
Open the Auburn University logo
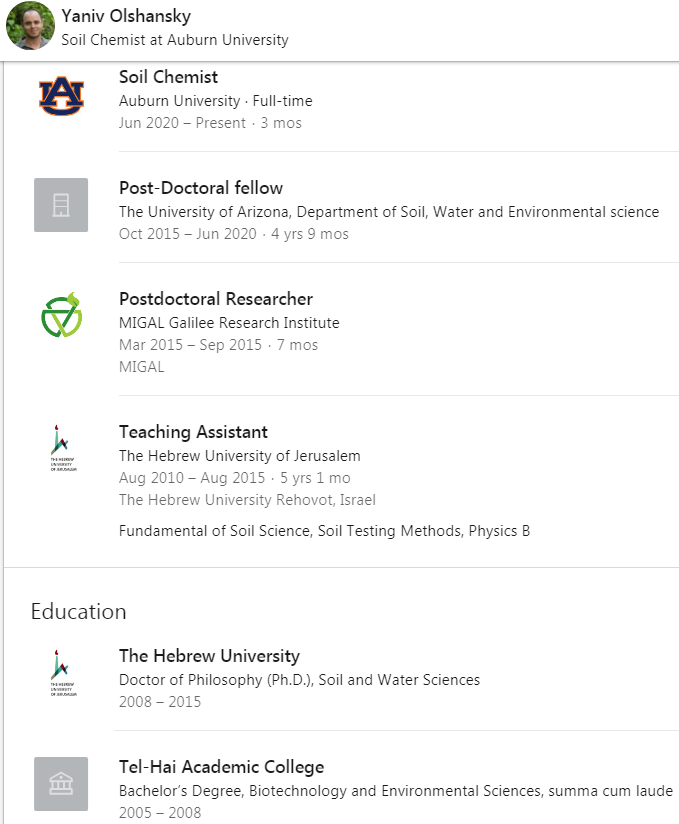tap(61, 95)
